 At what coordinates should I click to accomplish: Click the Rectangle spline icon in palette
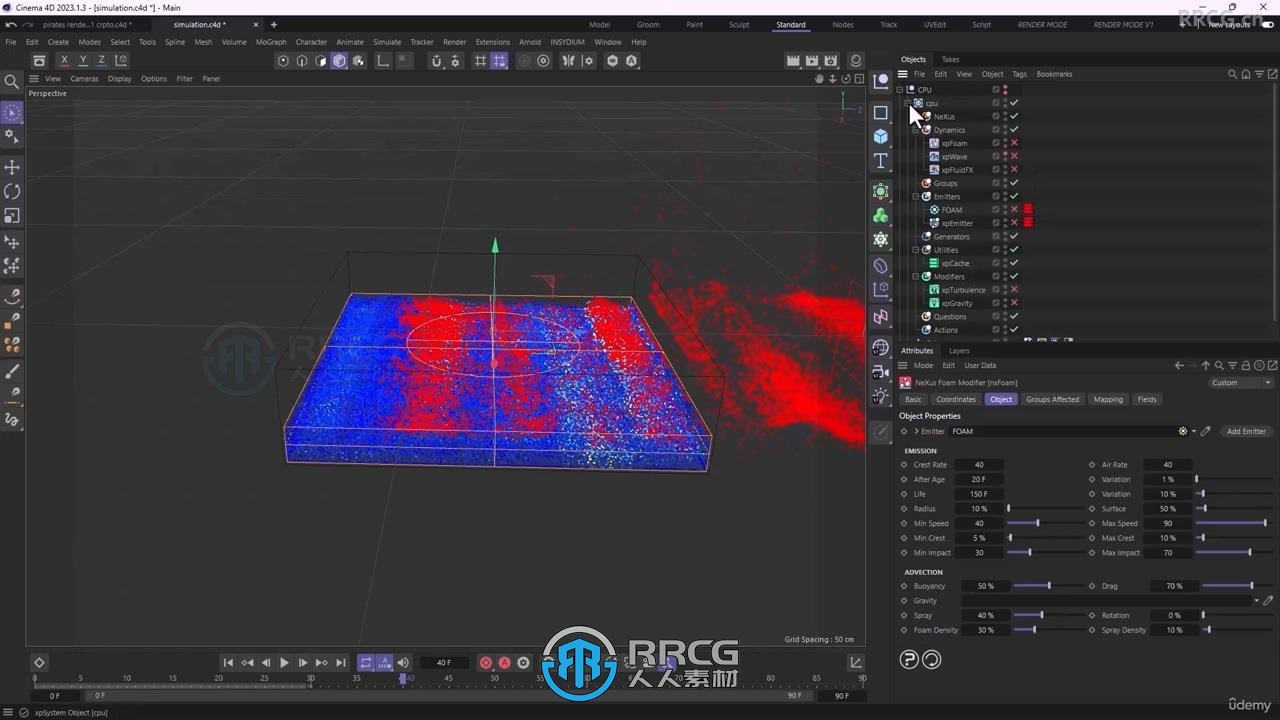tap(881, 112)
